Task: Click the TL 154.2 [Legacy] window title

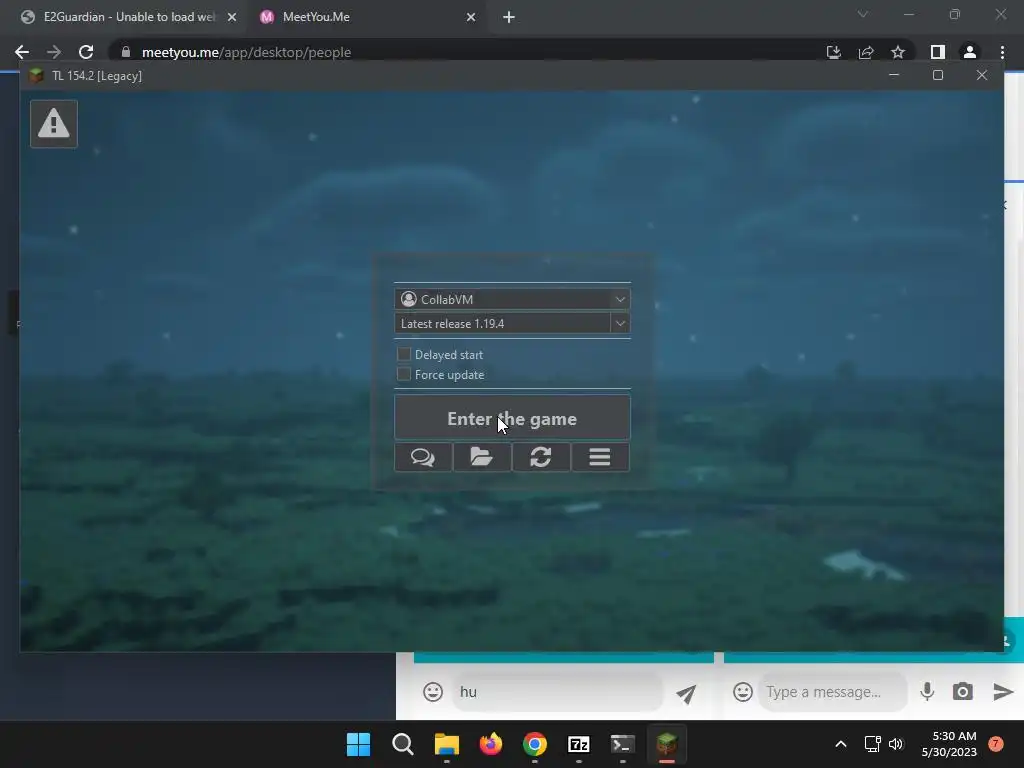Action: (x=97, y=76)
